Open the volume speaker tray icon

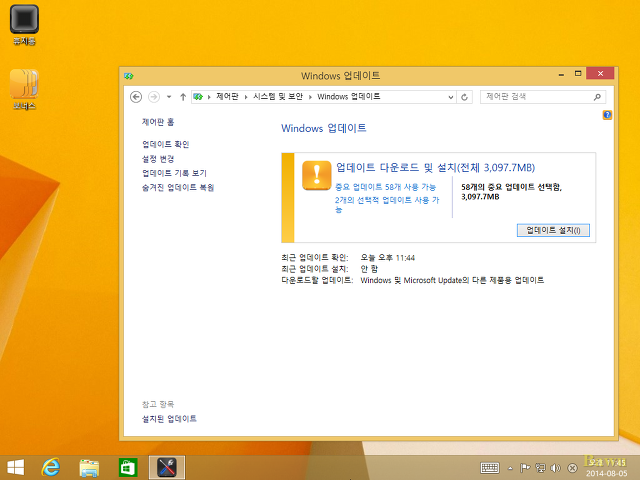pos(556,468)
